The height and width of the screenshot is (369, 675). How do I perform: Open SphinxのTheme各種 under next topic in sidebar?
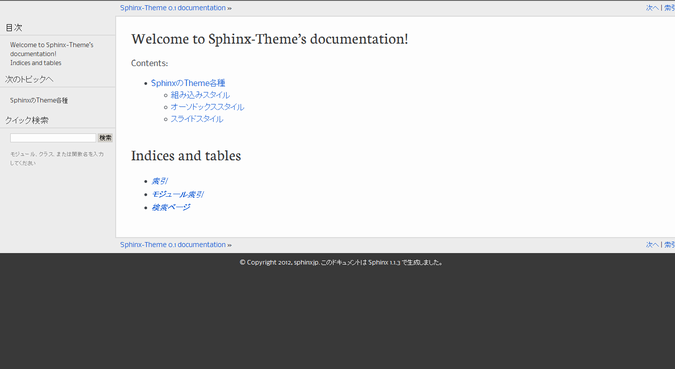pos(39,100)
